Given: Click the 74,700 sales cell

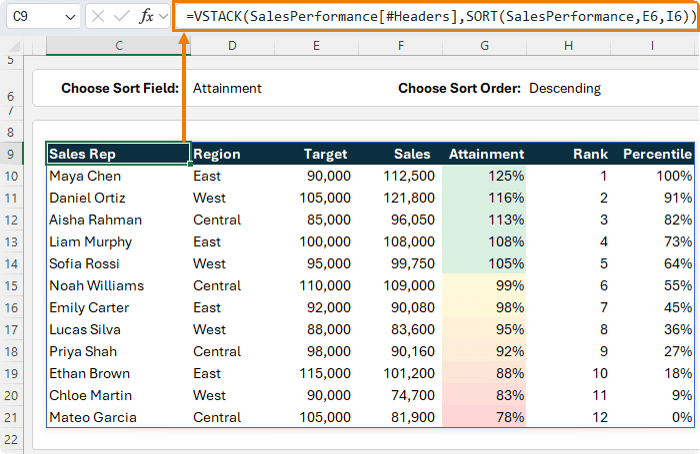Looking at the screenshot, I should 400,395.
